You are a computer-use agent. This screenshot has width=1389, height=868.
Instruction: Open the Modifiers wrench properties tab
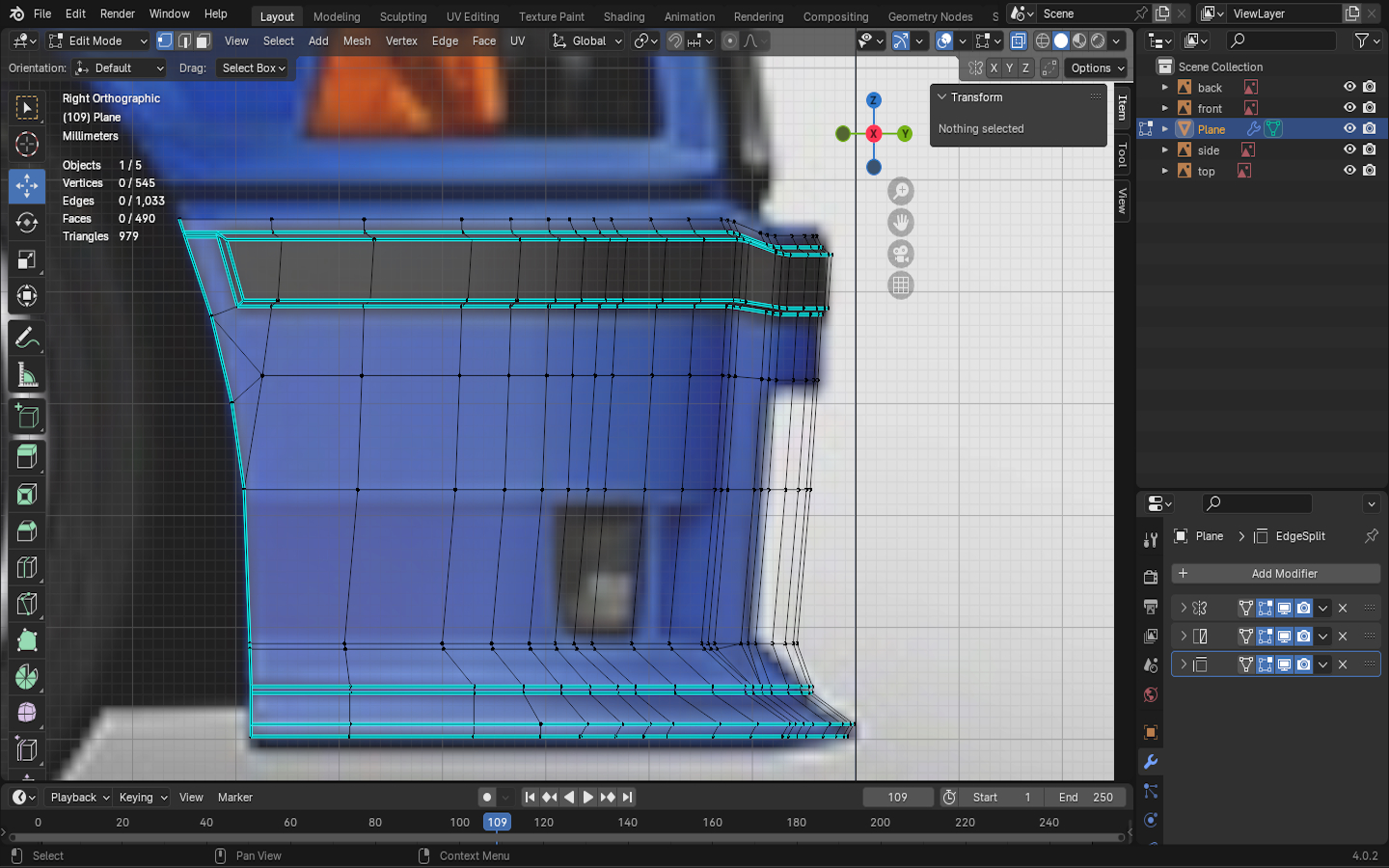(1151, 762)
